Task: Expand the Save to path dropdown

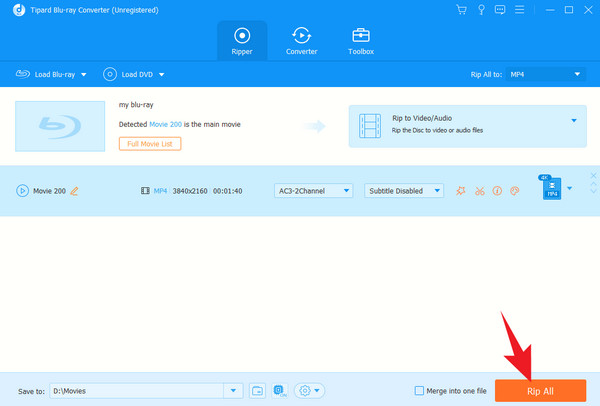Action: 233,391
